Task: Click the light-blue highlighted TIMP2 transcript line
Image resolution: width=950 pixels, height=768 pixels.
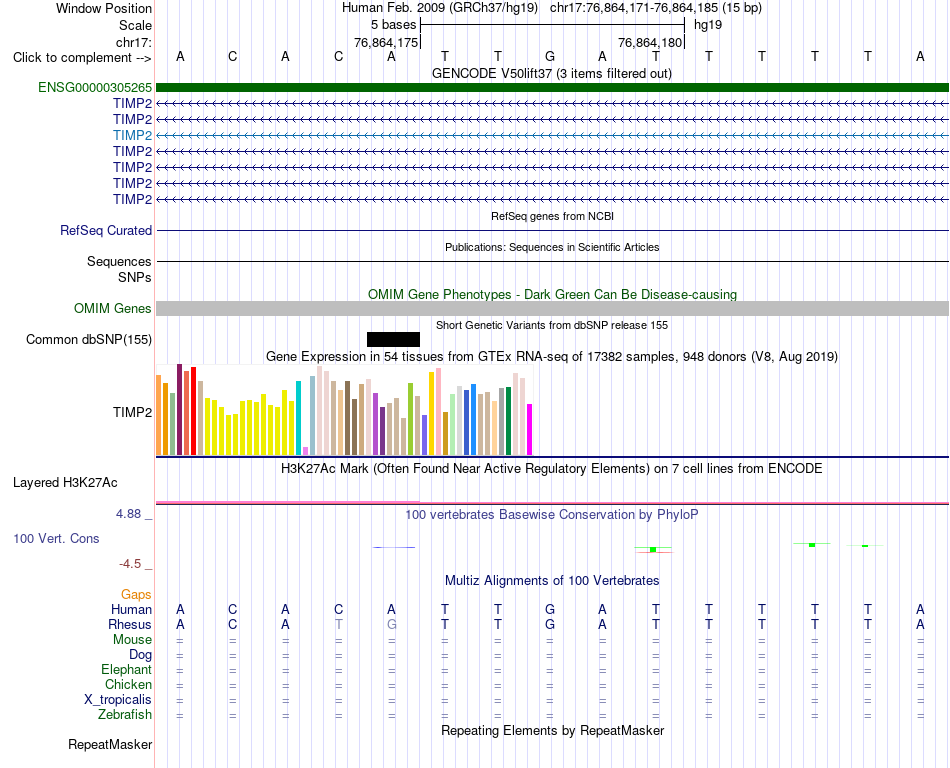Action: [x=553, y=136]
